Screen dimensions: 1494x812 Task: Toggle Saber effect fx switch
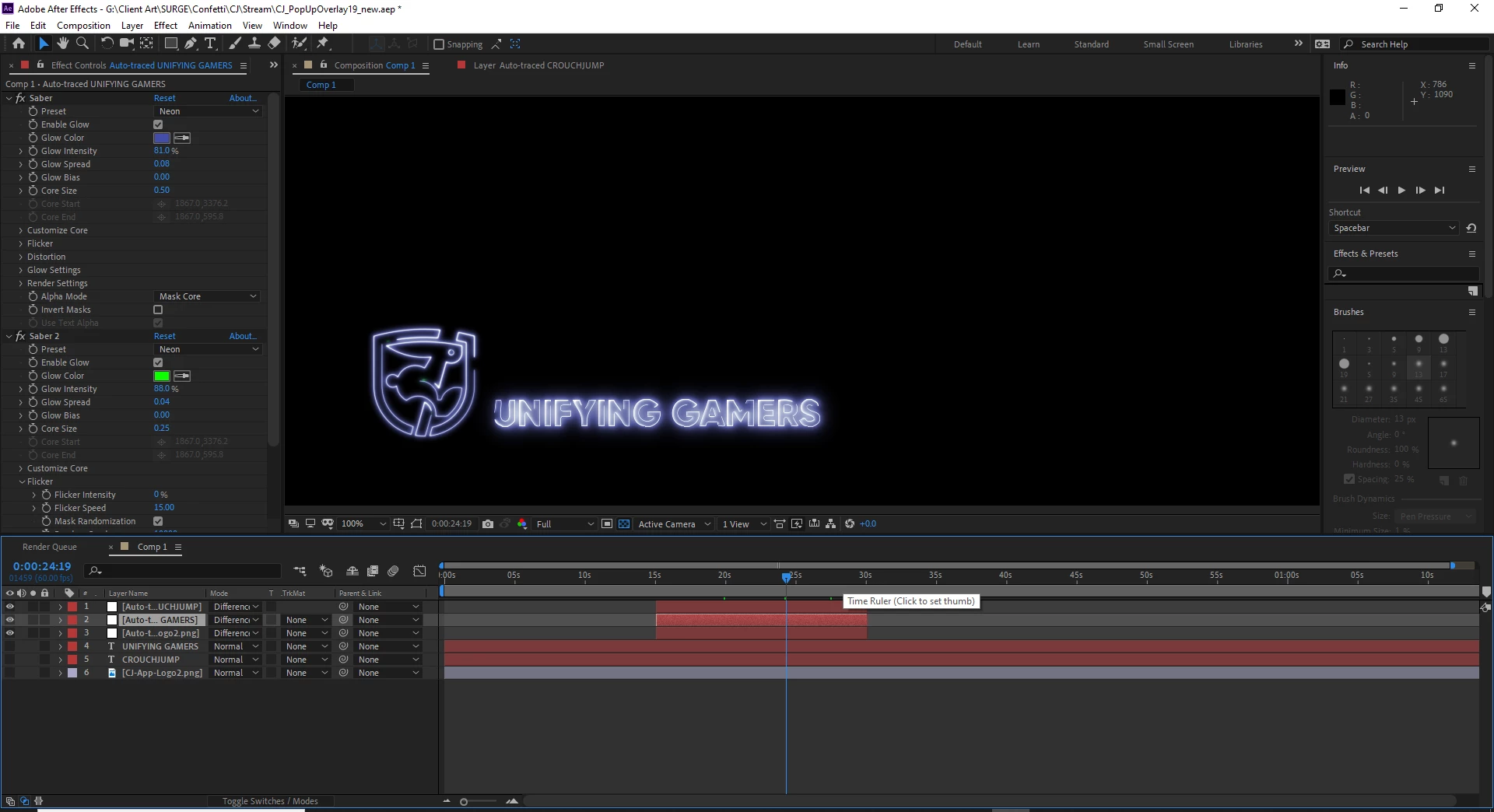(21, 98)
